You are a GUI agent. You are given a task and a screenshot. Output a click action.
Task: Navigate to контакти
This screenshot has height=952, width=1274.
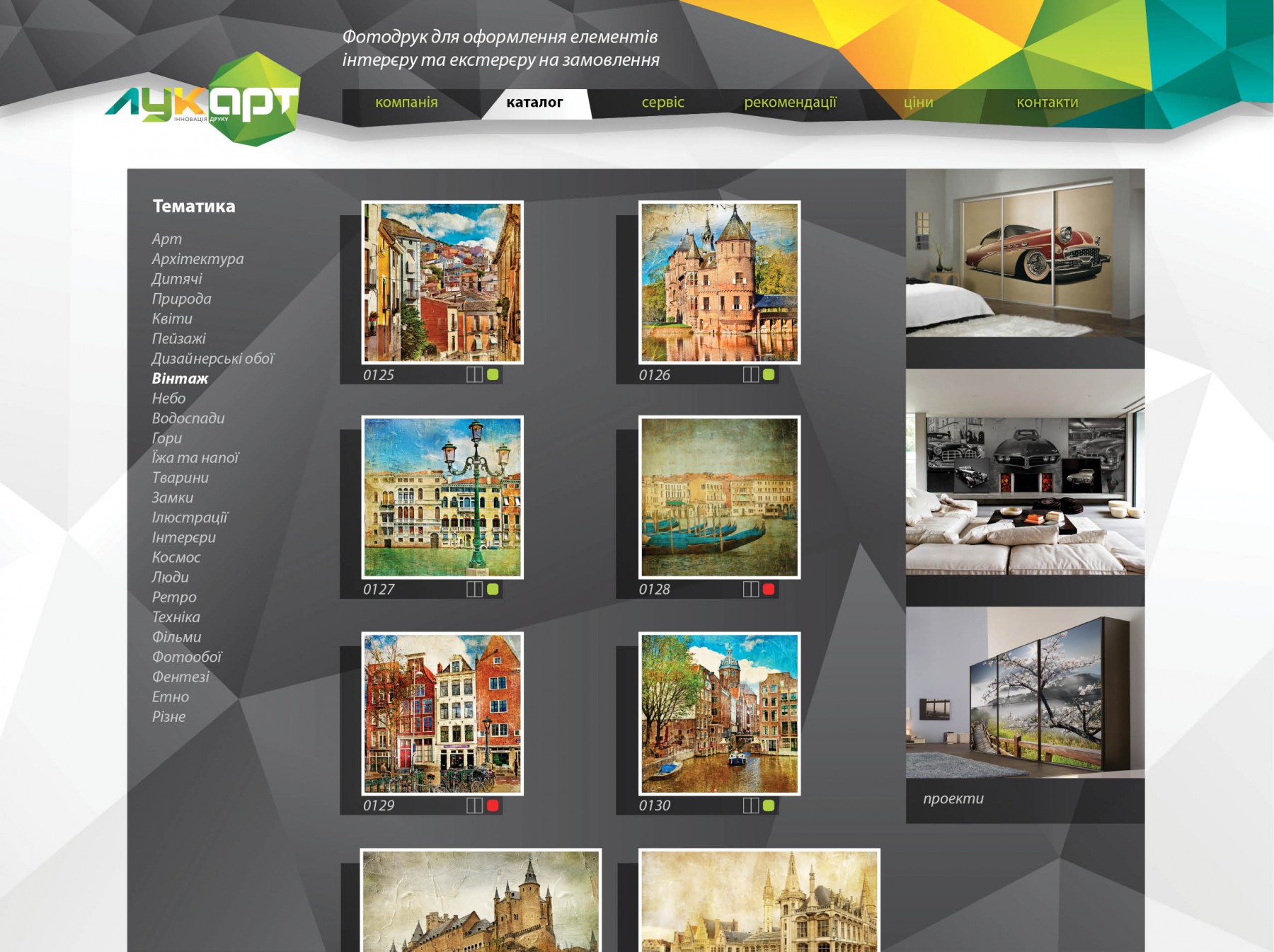pyautogui.click(x=1047, y=103)
